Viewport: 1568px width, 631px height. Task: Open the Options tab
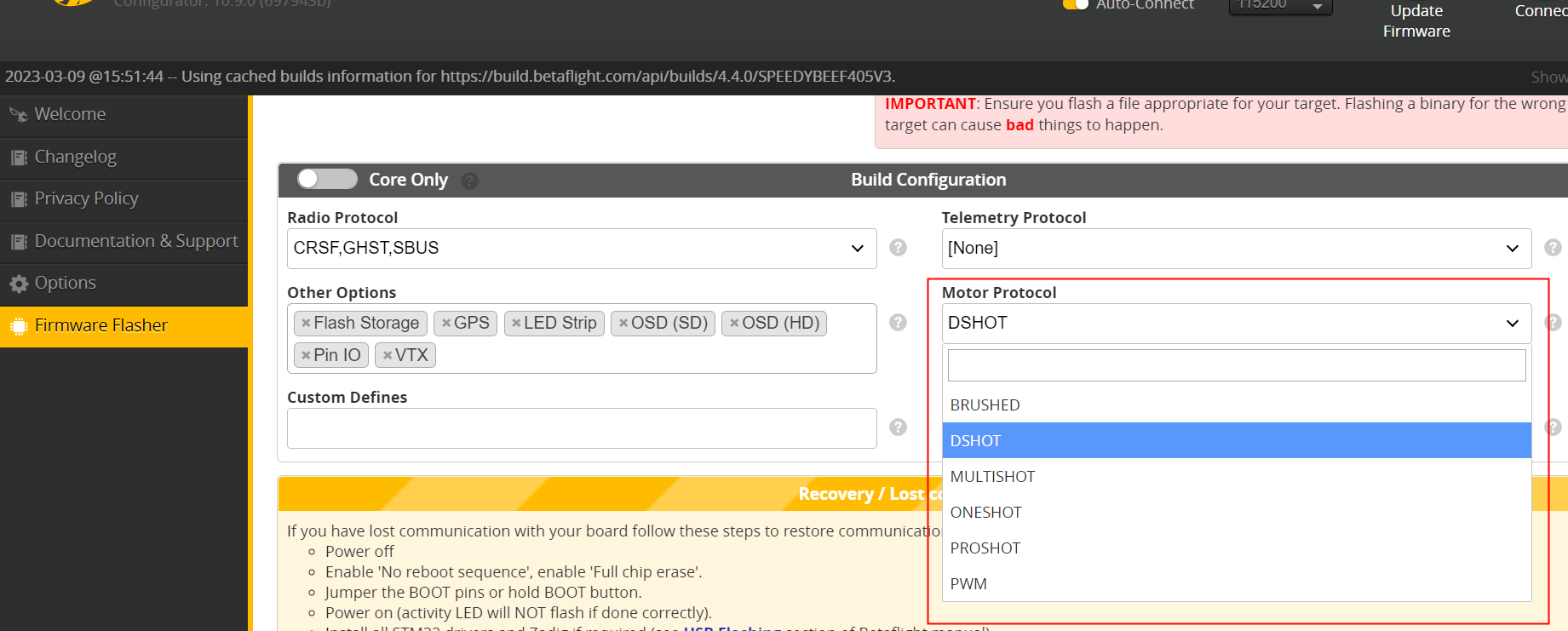123,284
